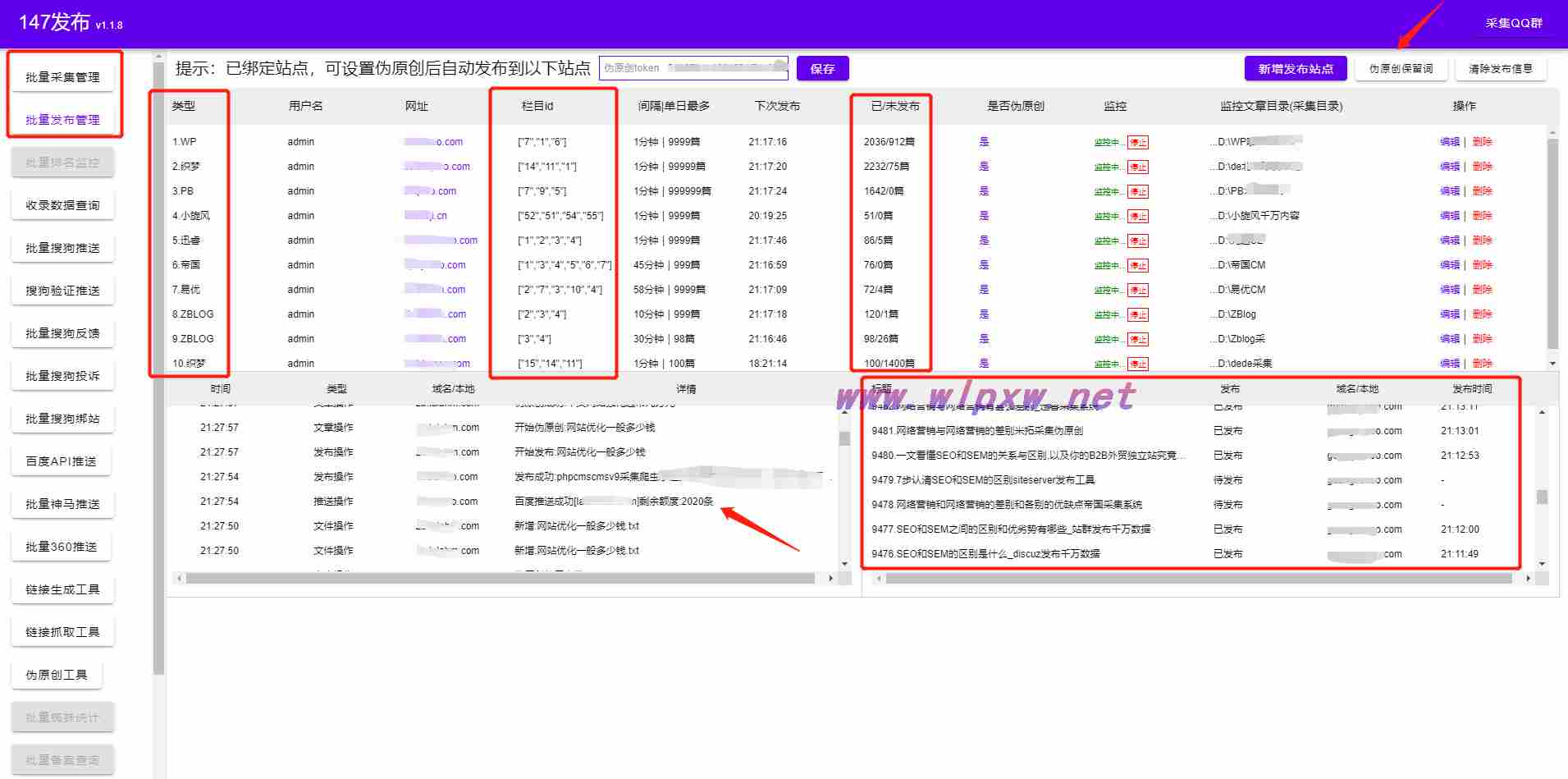
Task: Click article list horizontal scrollbar
Action: [x=1199, y=579]
